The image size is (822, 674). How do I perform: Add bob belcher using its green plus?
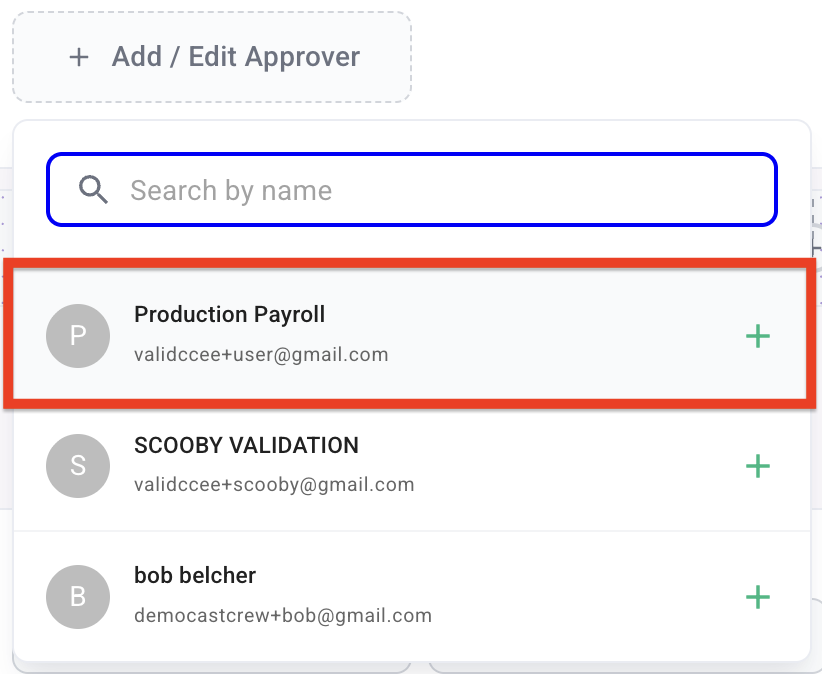coord(758,597)
